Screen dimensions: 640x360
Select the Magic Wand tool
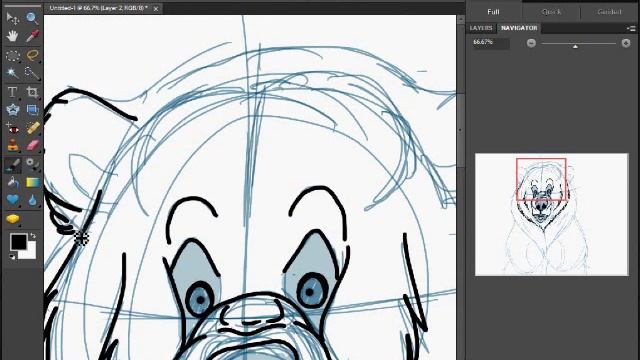click(x=13, y=73)
